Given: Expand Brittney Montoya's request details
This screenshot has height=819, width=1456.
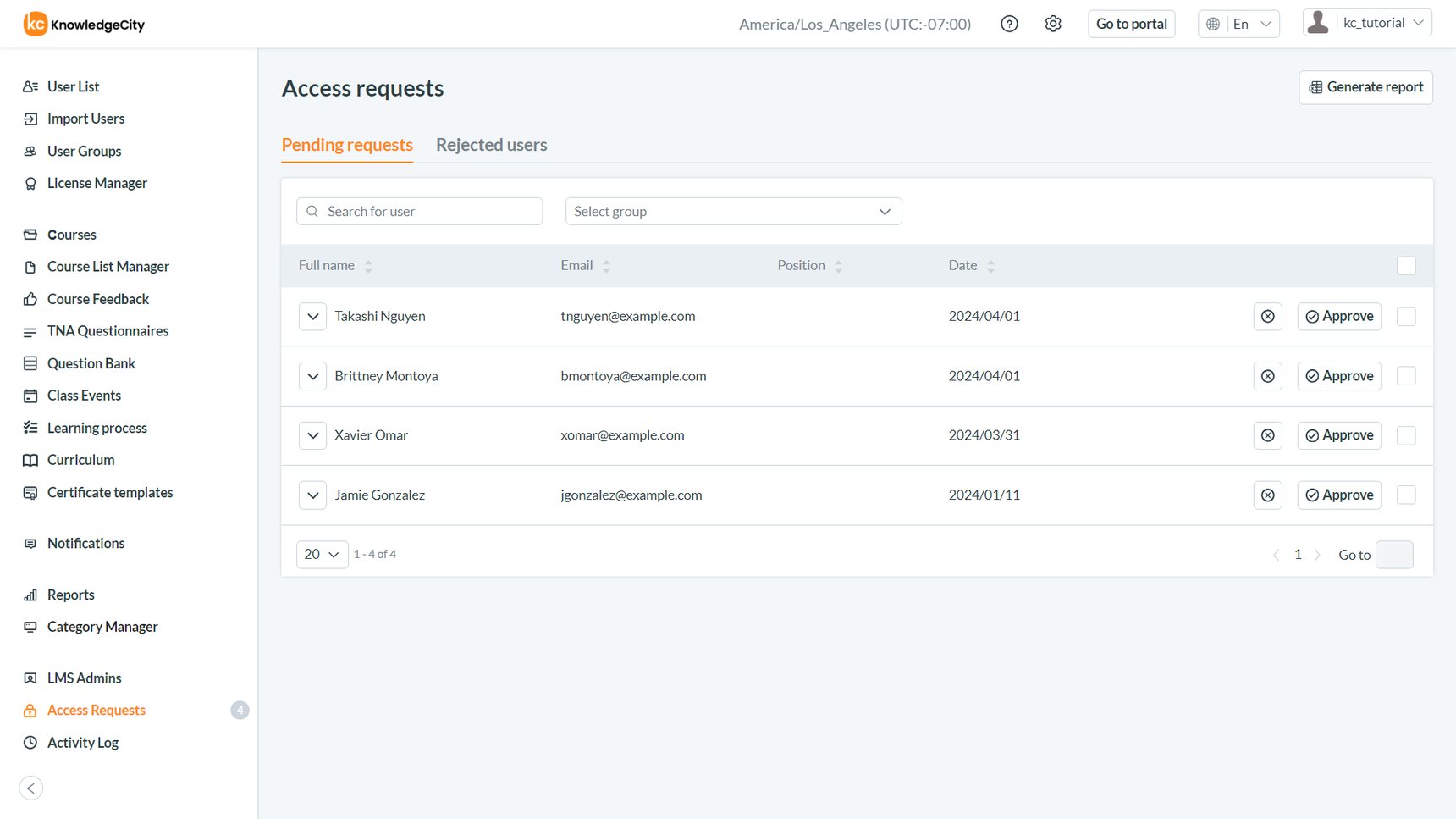Looking at the screenshot, I should 312,375.
